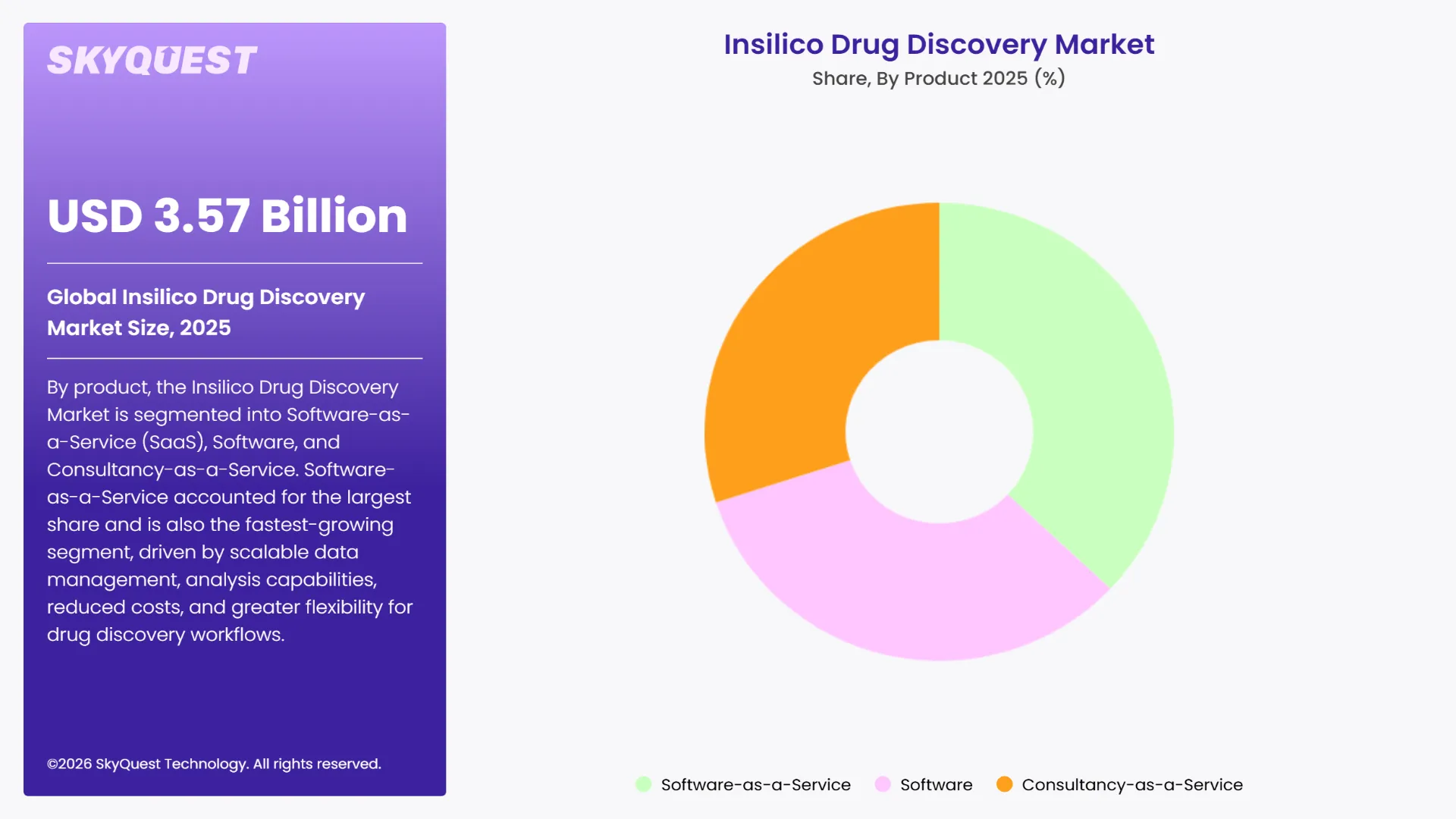Toggle the Software legend label

tap(936, 785)
